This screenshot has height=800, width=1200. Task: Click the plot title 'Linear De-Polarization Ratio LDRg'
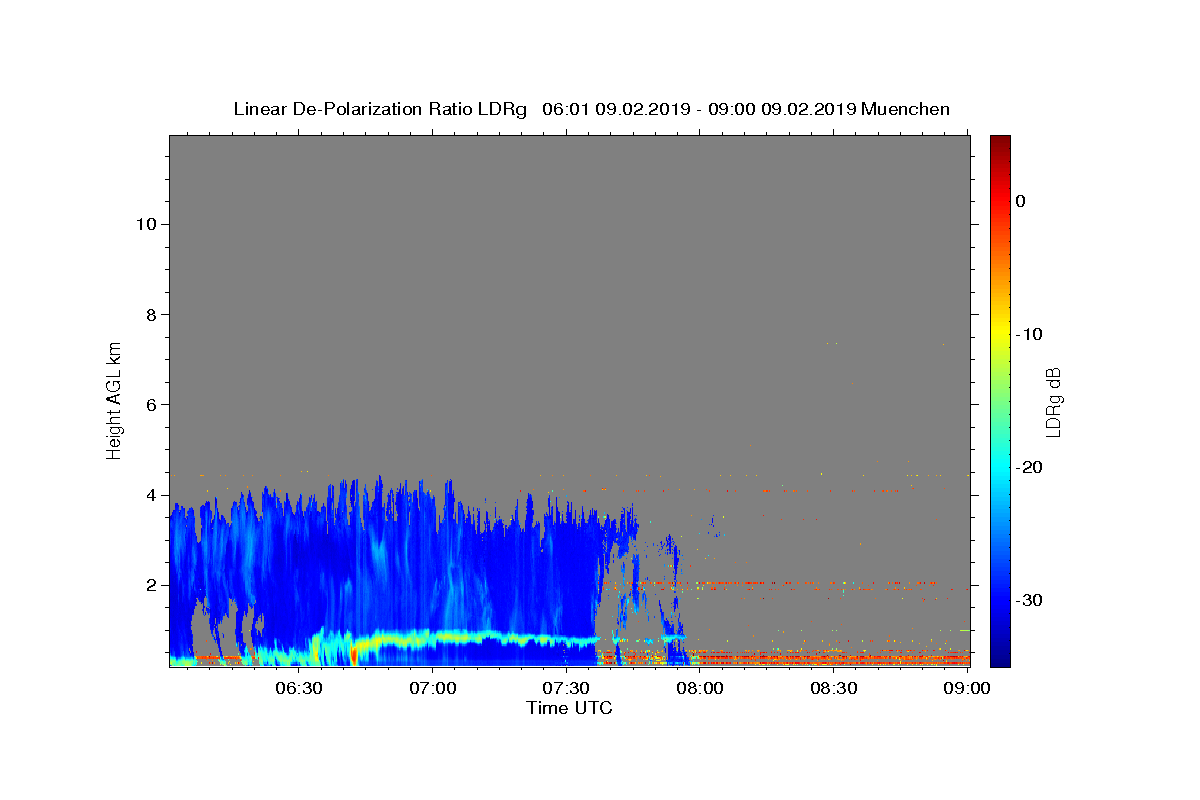[x=380, y=109]
